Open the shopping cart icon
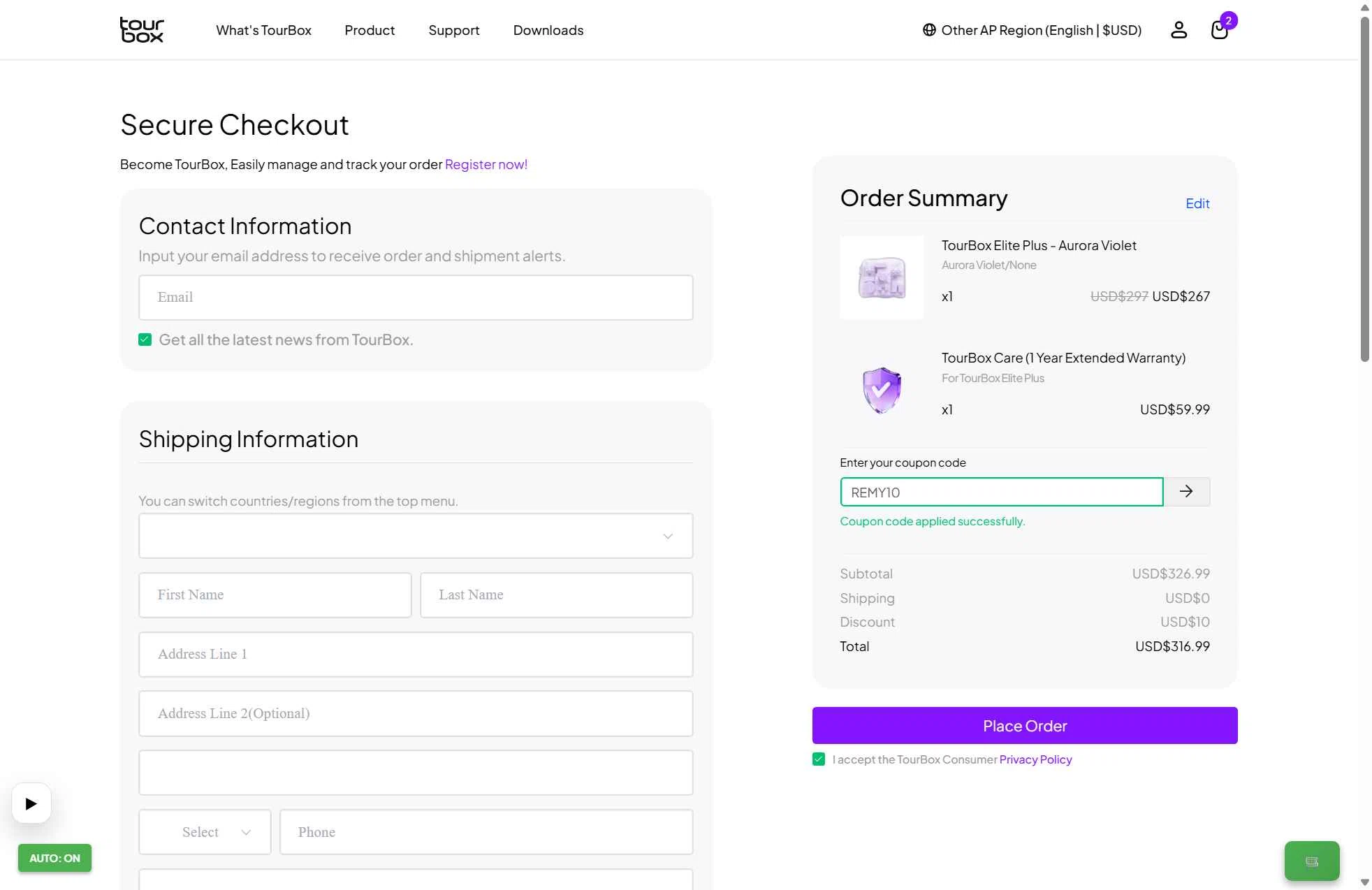The height and width of the screenshot is (890, 1372). 1219,30
